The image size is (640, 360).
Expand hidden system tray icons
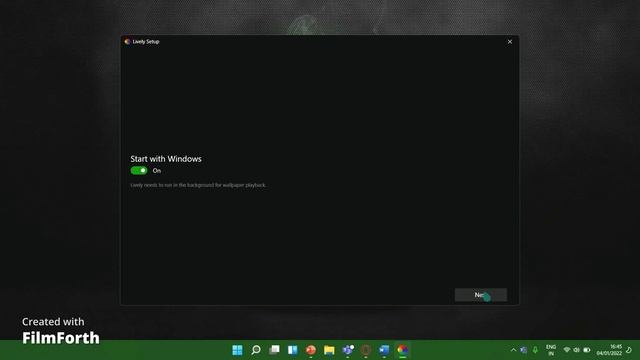pyautogui.click(x=513, y=350)
